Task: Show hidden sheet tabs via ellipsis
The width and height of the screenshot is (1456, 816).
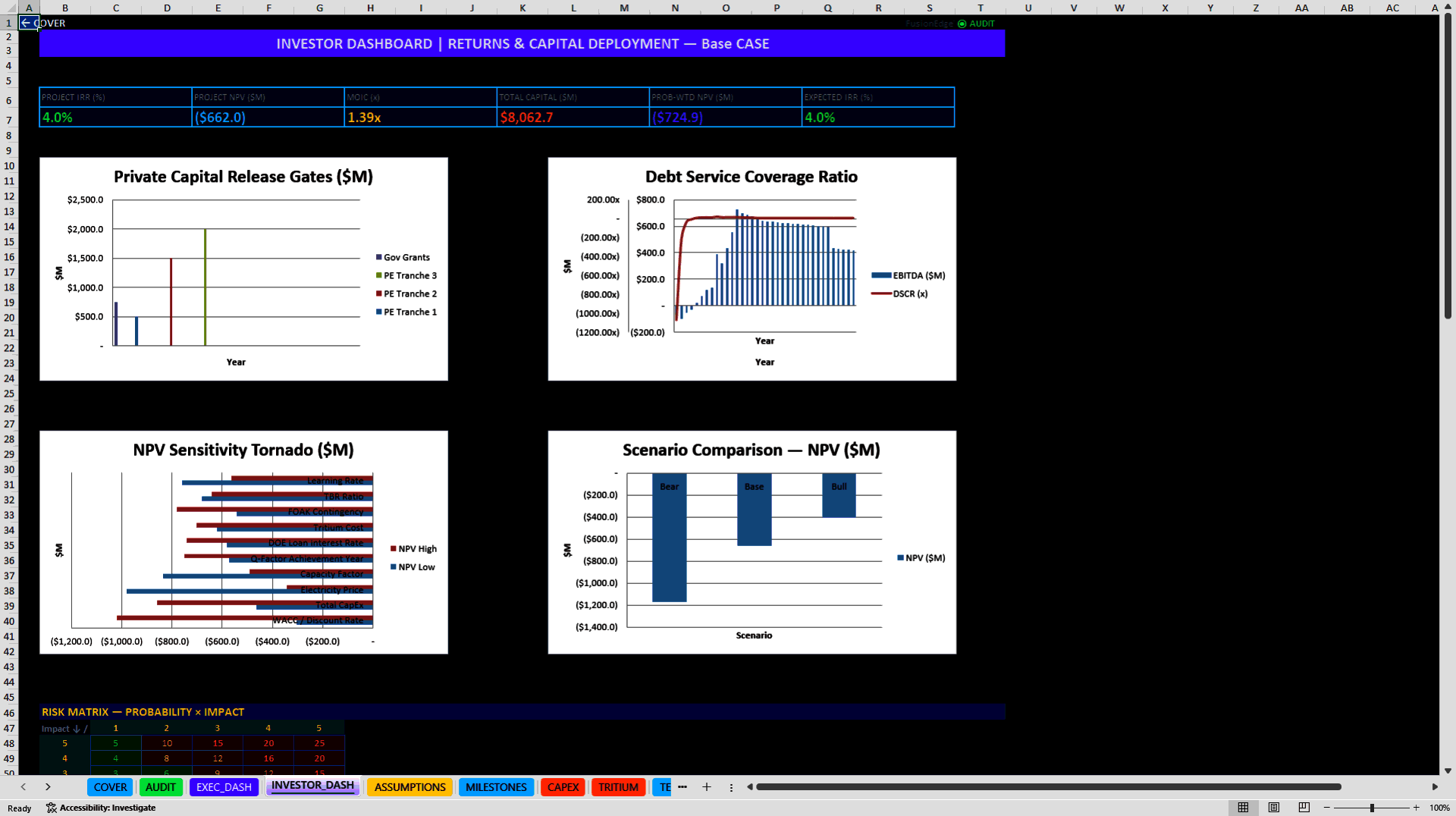Action: point(682,787)
